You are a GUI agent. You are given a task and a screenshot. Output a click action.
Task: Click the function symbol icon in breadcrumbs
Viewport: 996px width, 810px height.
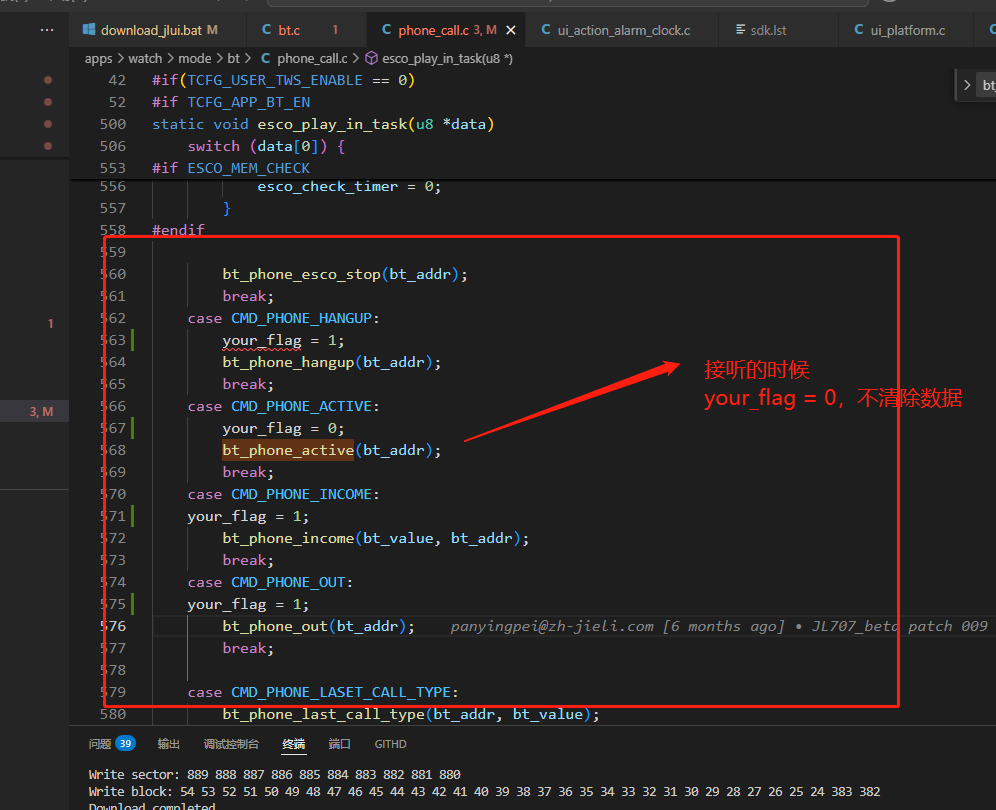372,58
